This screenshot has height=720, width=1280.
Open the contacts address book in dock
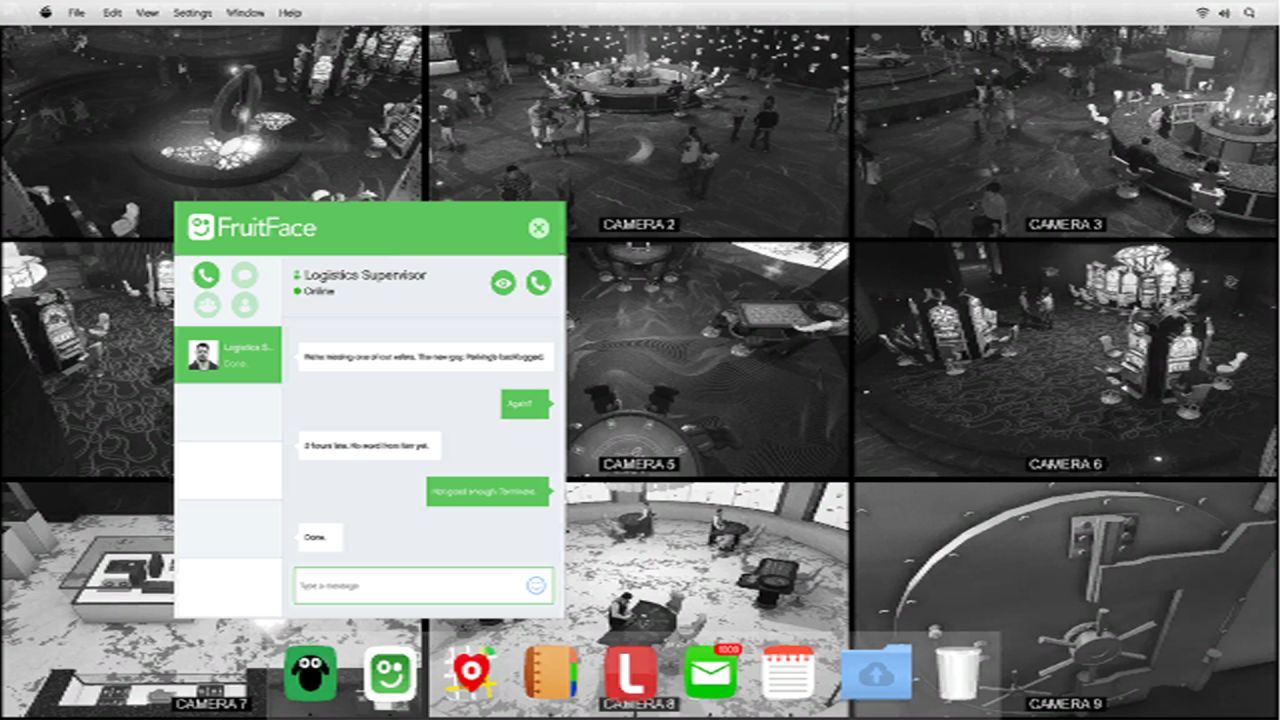551,672
